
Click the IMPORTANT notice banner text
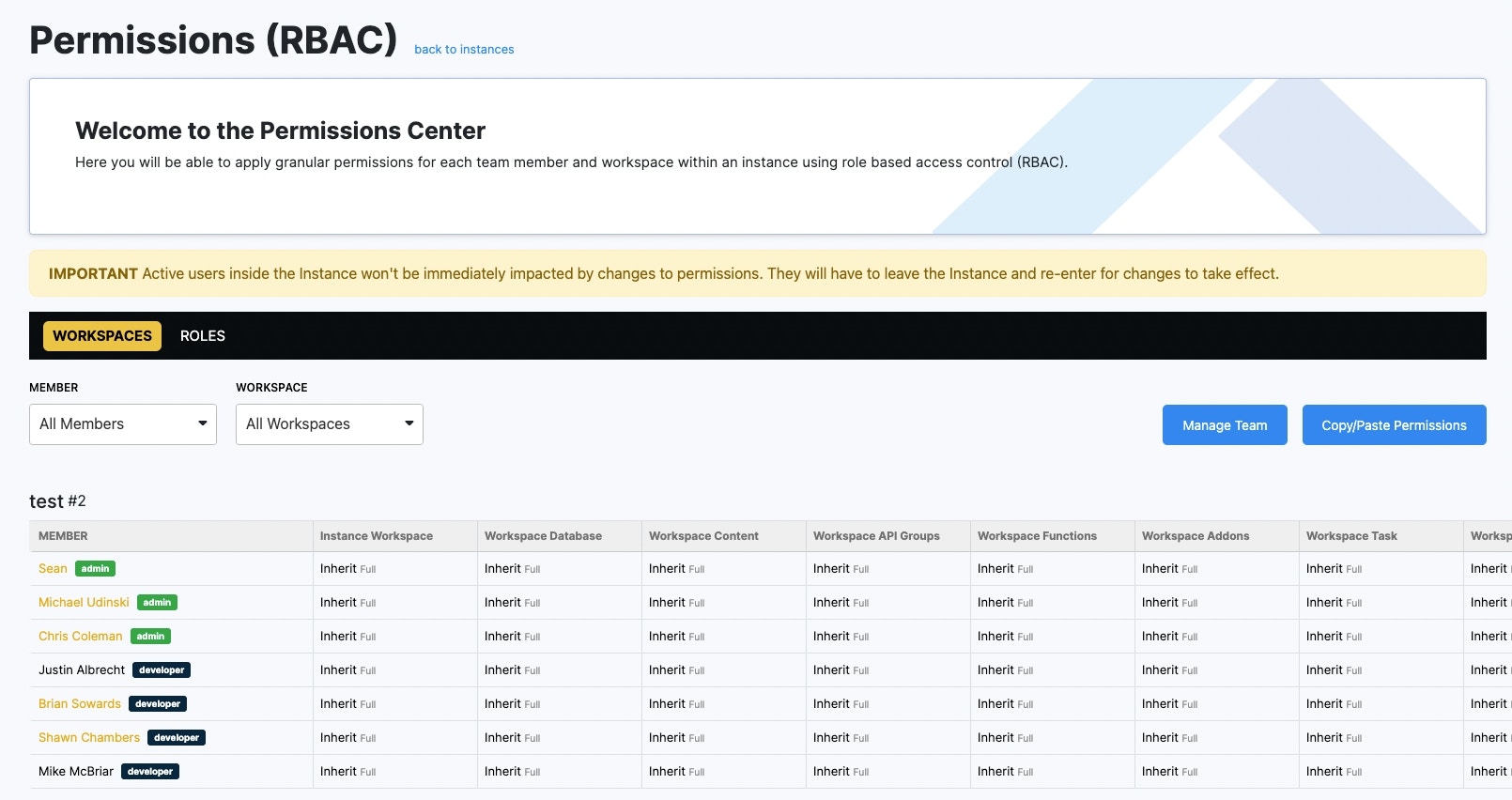click(663, 274)
